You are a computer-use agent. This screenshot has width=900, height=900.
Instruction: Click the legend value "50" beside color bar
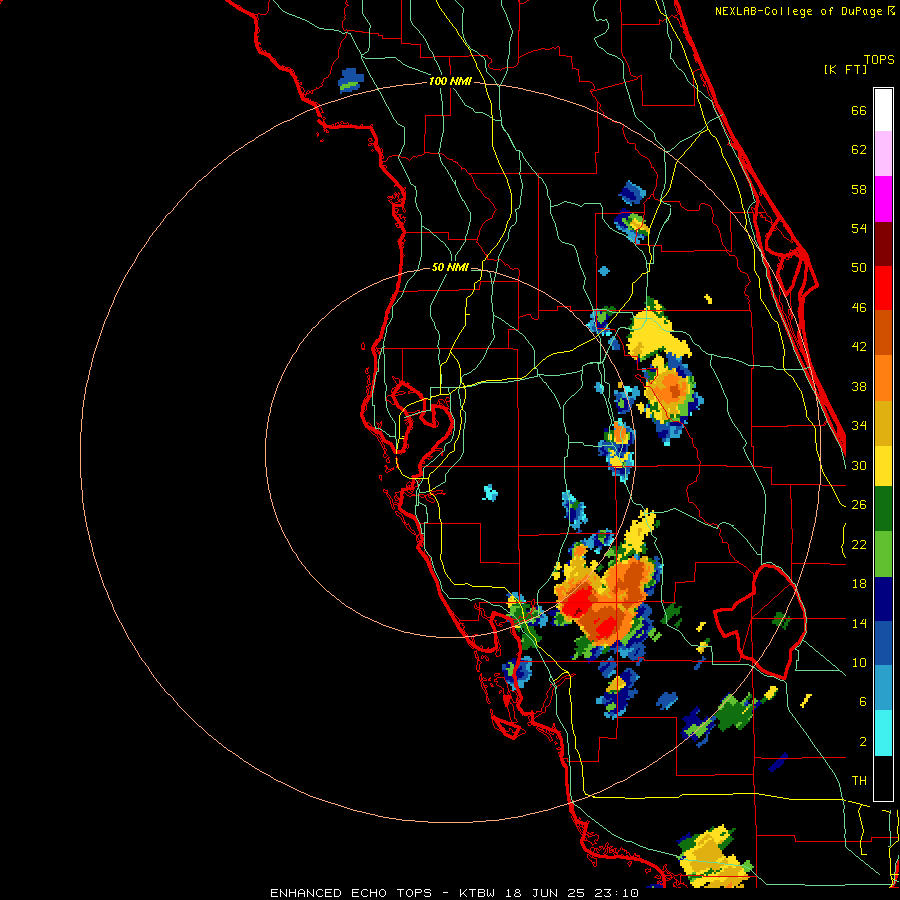pyautogui.click(x=859, y=268)
